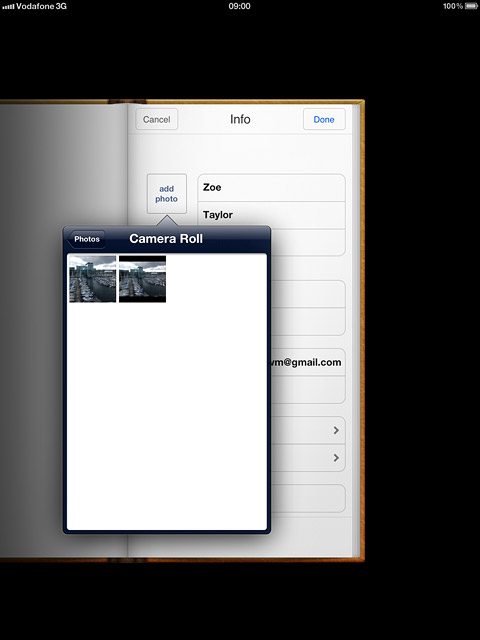
Task: Tap the Done button
Action: coord(324,119)
